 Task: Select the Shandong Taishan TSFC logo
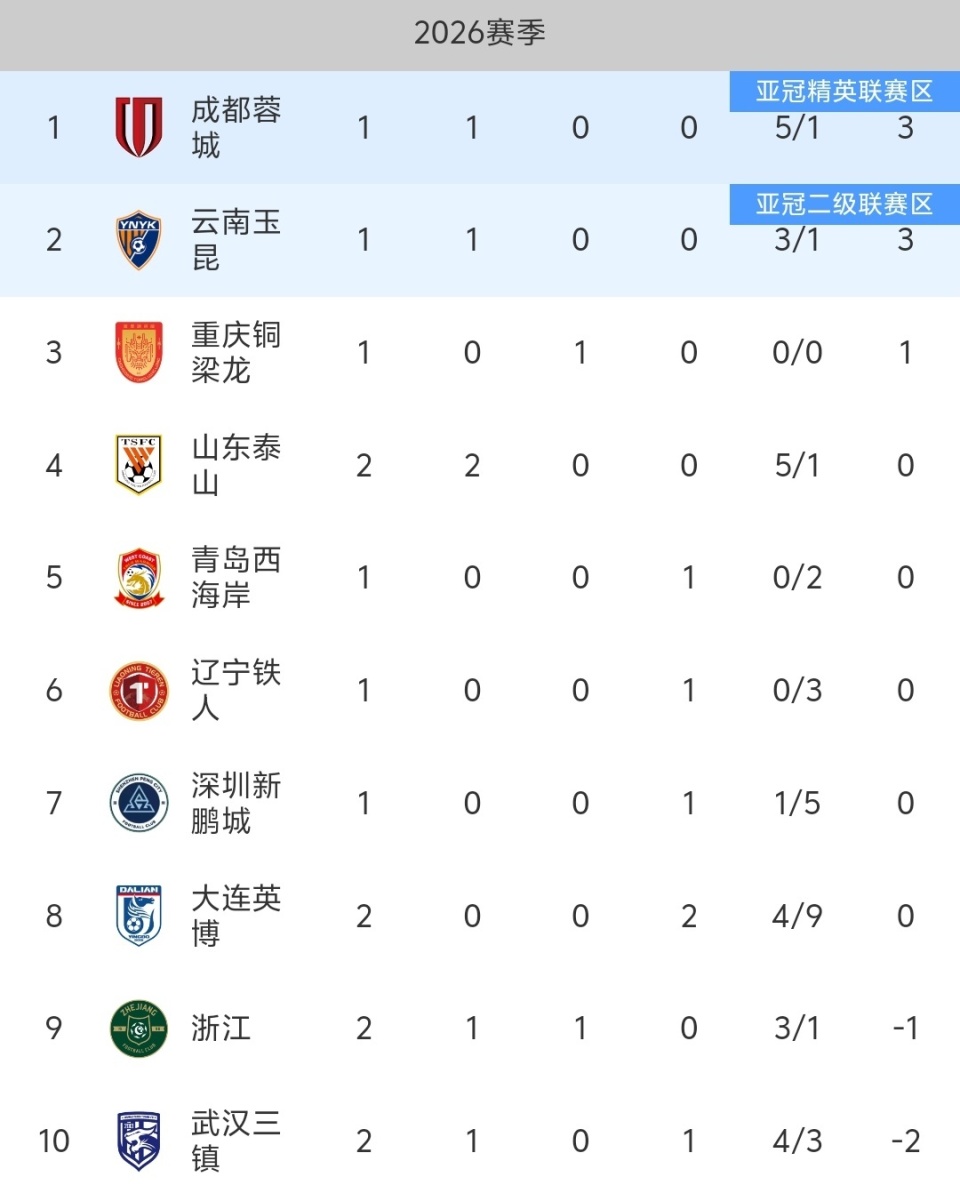point(138,465)
